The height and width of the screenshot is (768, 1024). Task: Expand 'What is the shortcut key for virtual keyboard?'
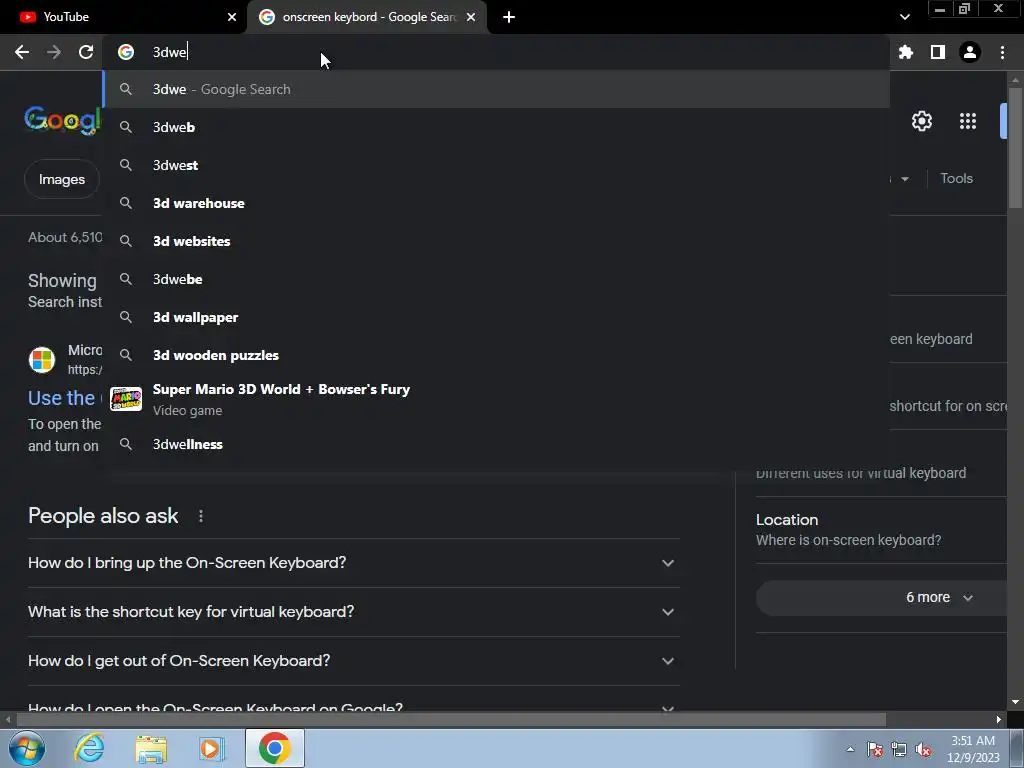click(x=353, y=612)
